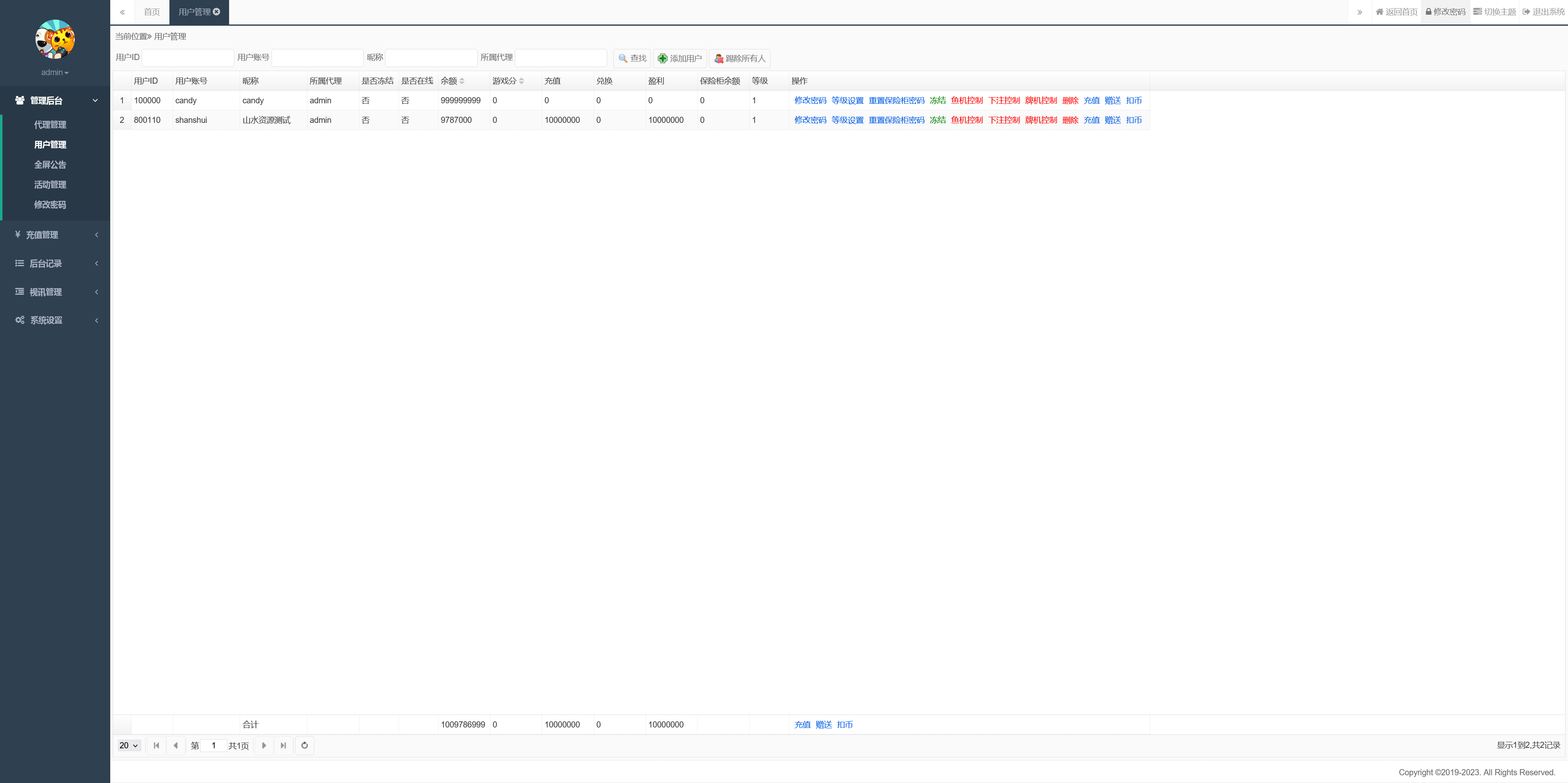Open the page size 20 dropdown
The image size is (1568, 783).
coord(129,745)
